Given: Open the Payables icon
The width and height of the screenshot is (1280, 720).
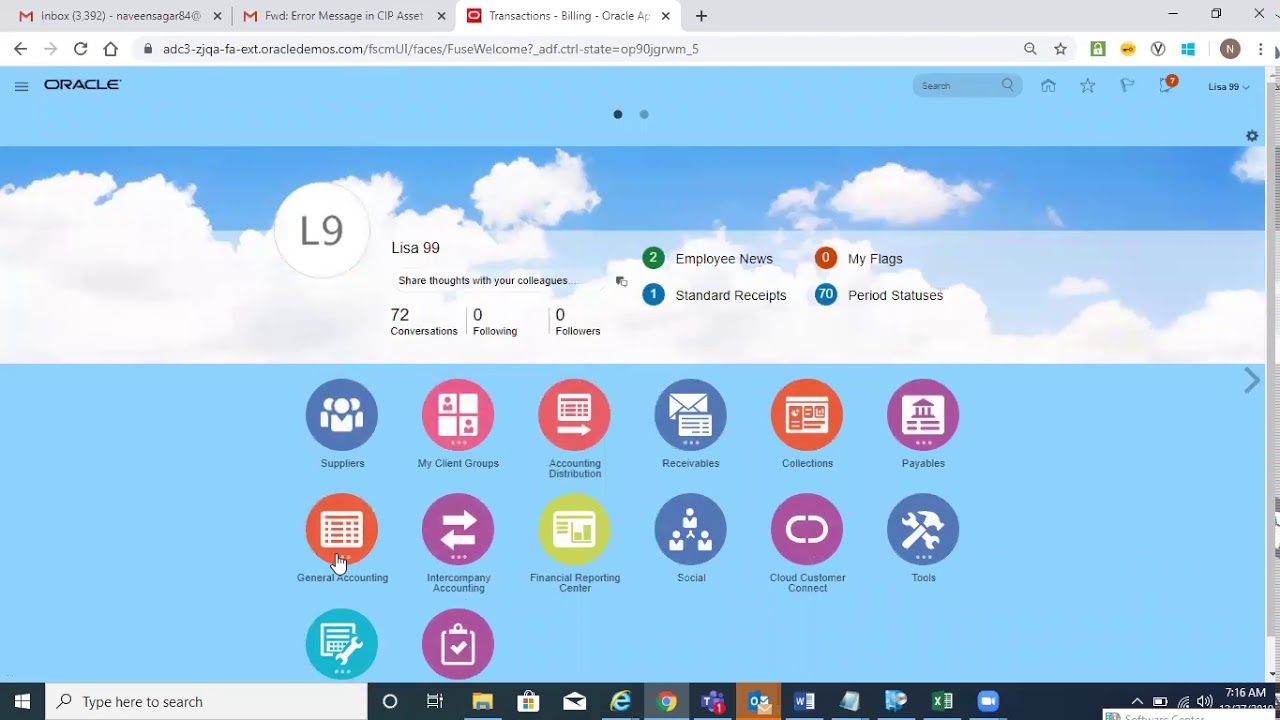Looking at the screenshot, I should [923, 415].
